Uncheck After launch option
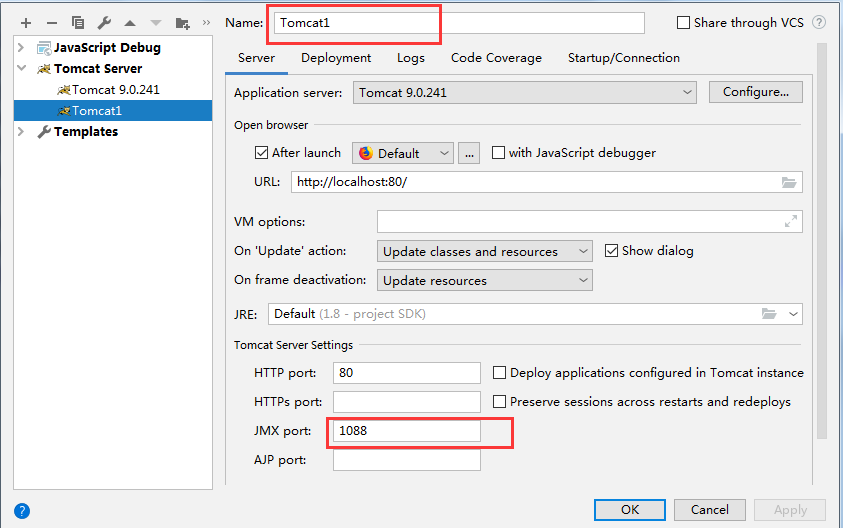843x528 pixels. (x=261, y=153)
